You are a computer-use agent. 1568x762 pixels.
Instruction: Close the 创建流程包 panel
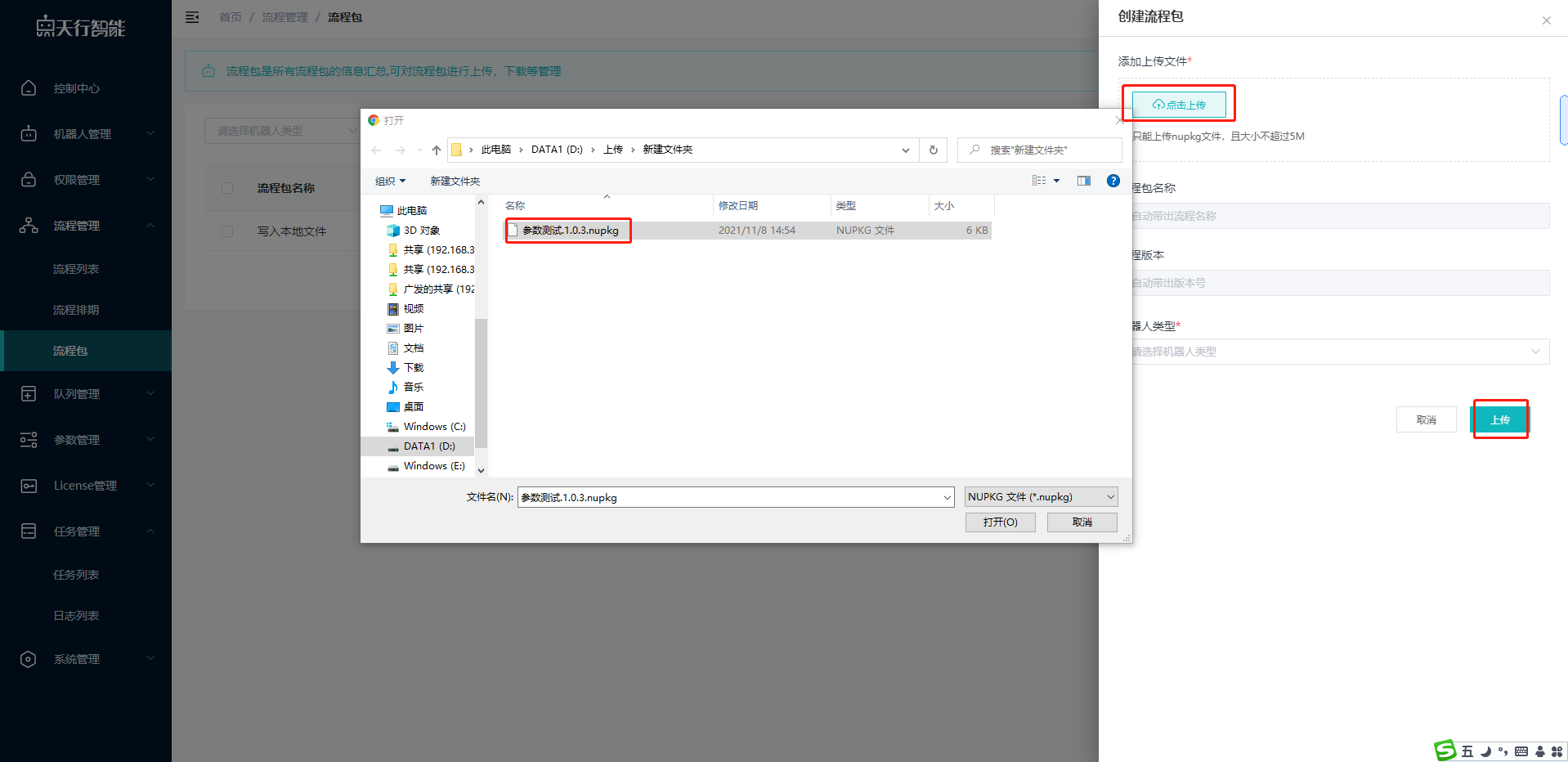[x=1547, y=20]
